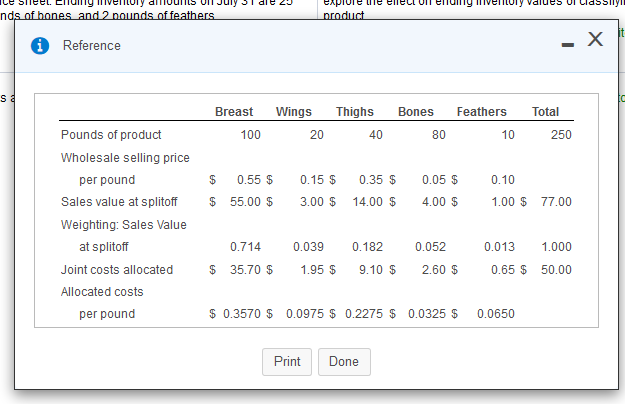Click Wings weighting 0.039

309,247
